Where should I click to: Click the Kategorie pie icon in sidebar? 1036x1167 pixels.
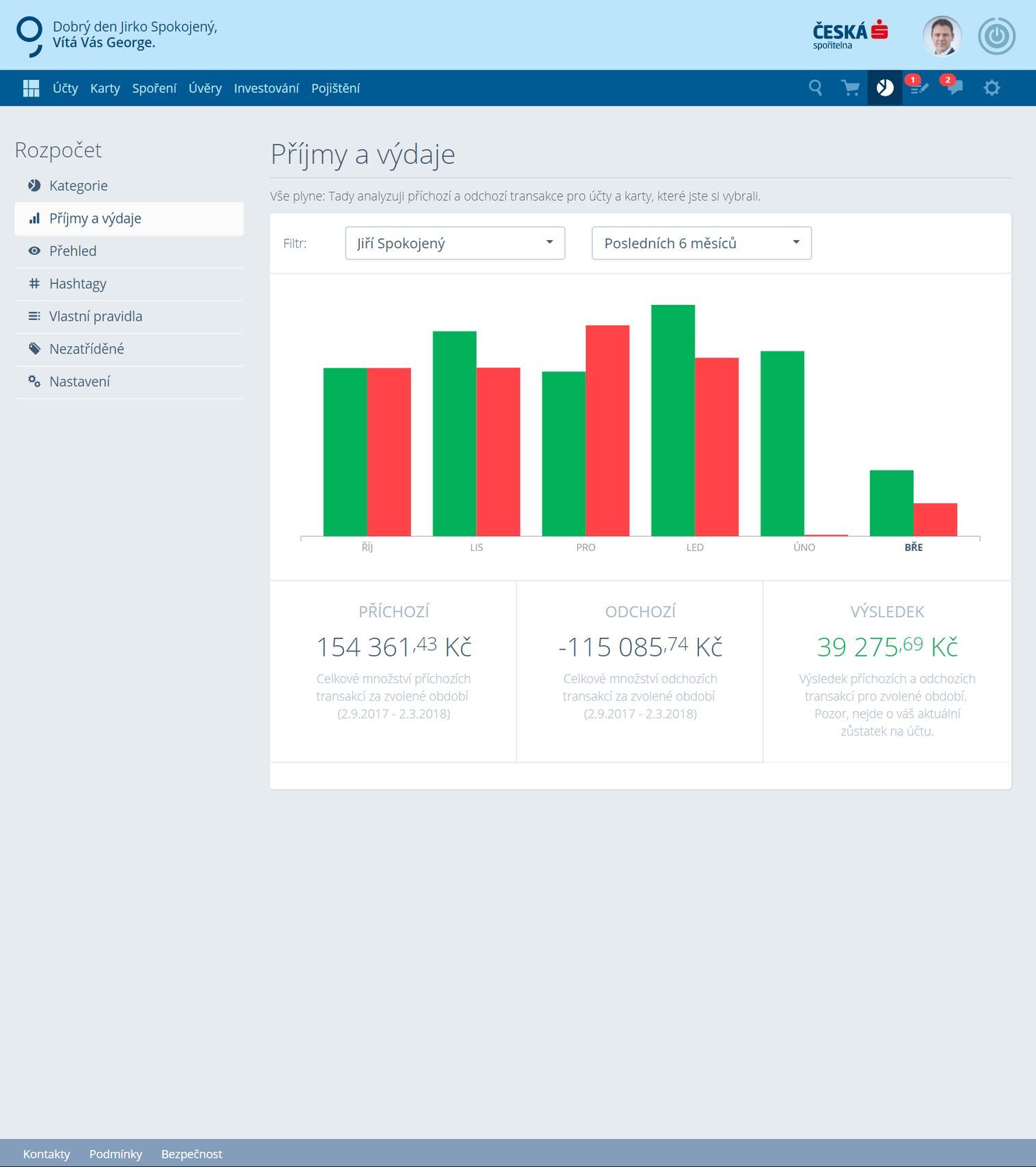pos(34,185)
